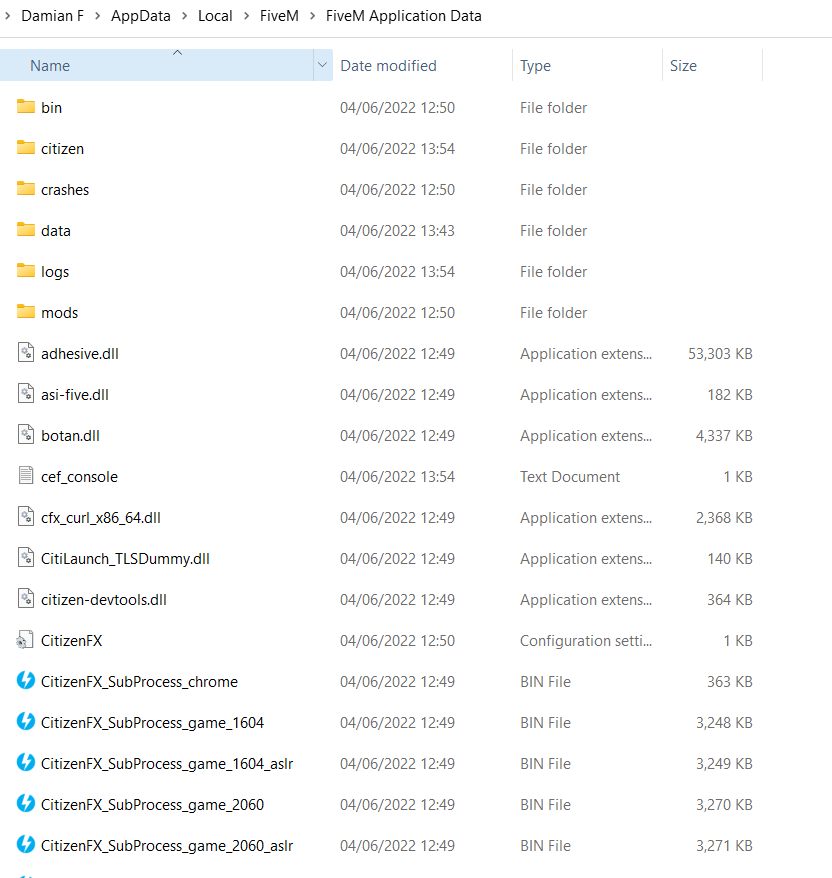This screenshot has width=832, height=878.
Task: Expand the chevron after Damian F breadcrumb
Action: coord(97,16)
